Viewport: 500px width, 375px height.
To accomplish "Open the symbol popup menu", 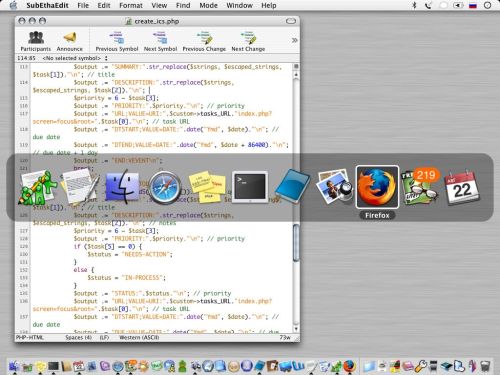I will (x=75, y=58).
